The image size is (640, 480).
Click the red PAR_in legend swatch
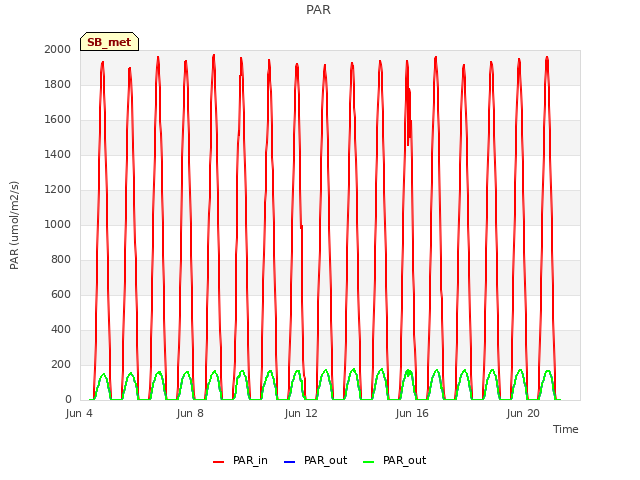point(218,462)
